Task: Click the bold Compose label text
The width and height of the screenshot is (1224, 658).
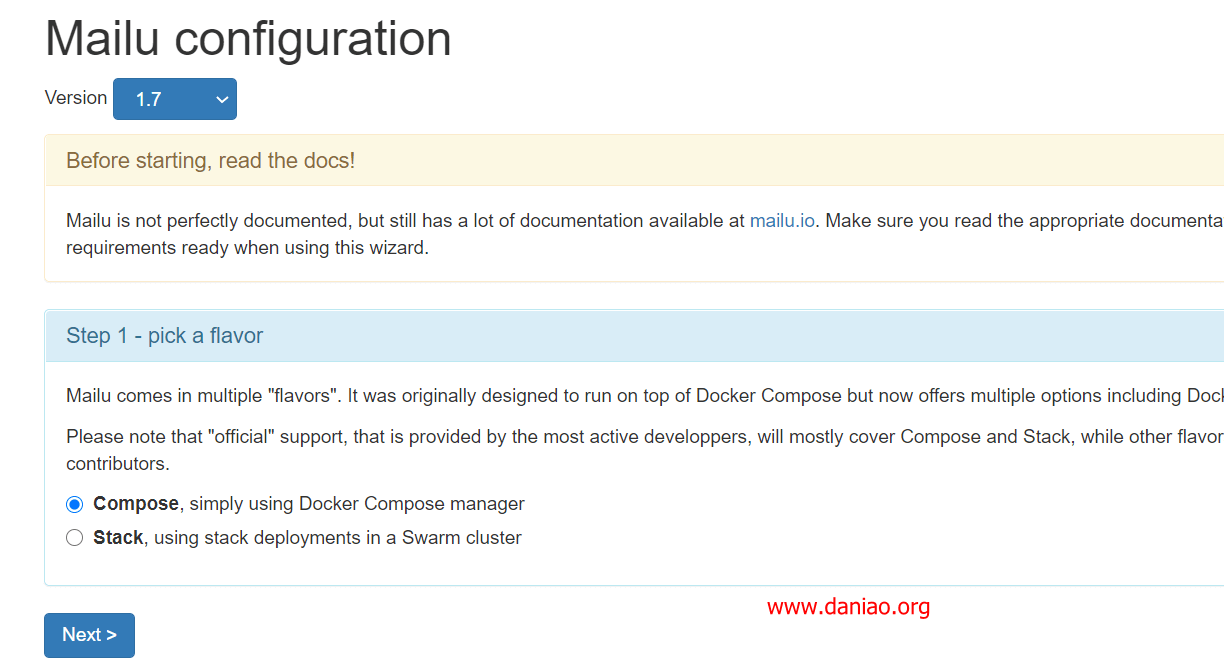Action: coord(136,504)
